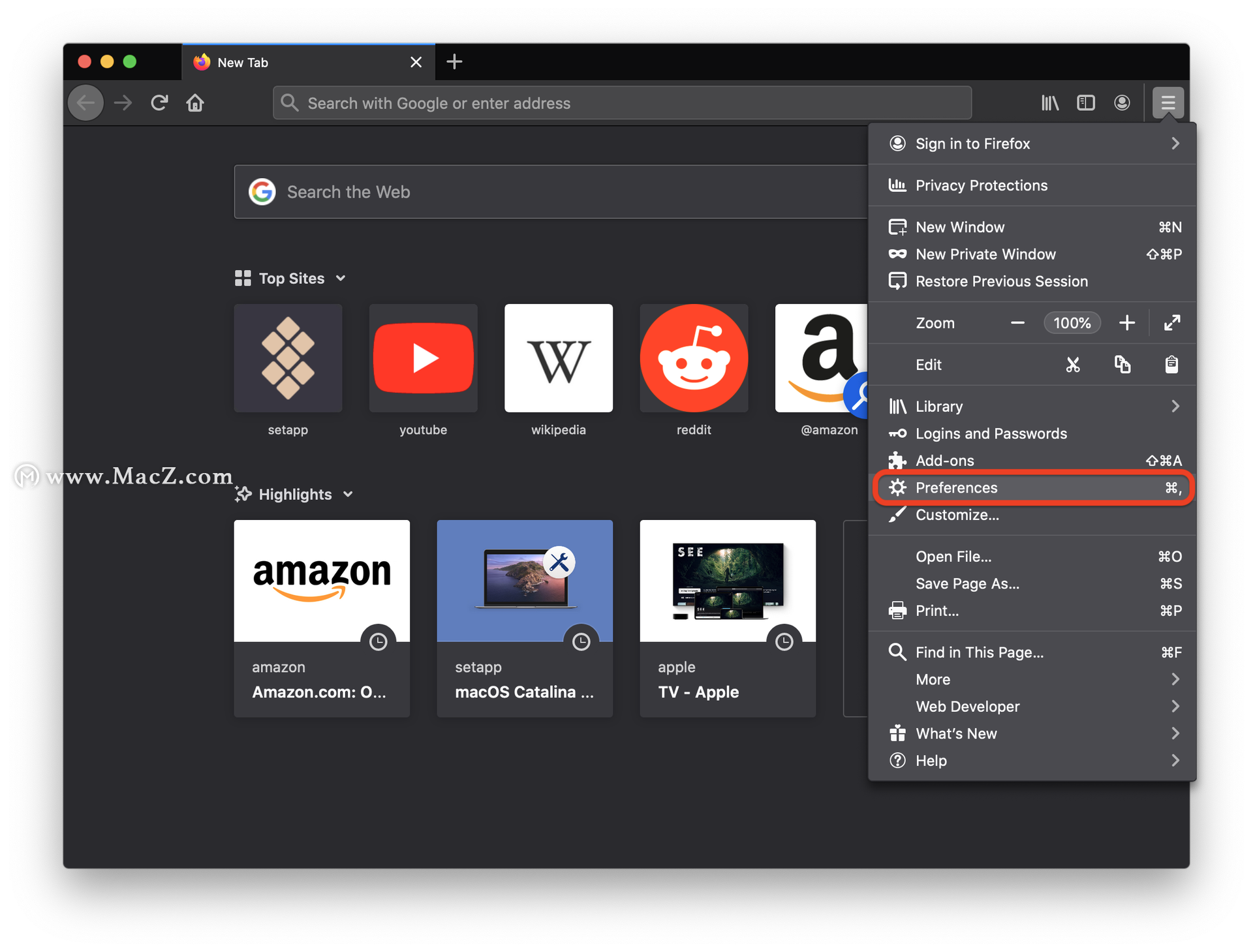Open the Firefox account icon
The image size is (1253, 952).
tap(1122, 102)
